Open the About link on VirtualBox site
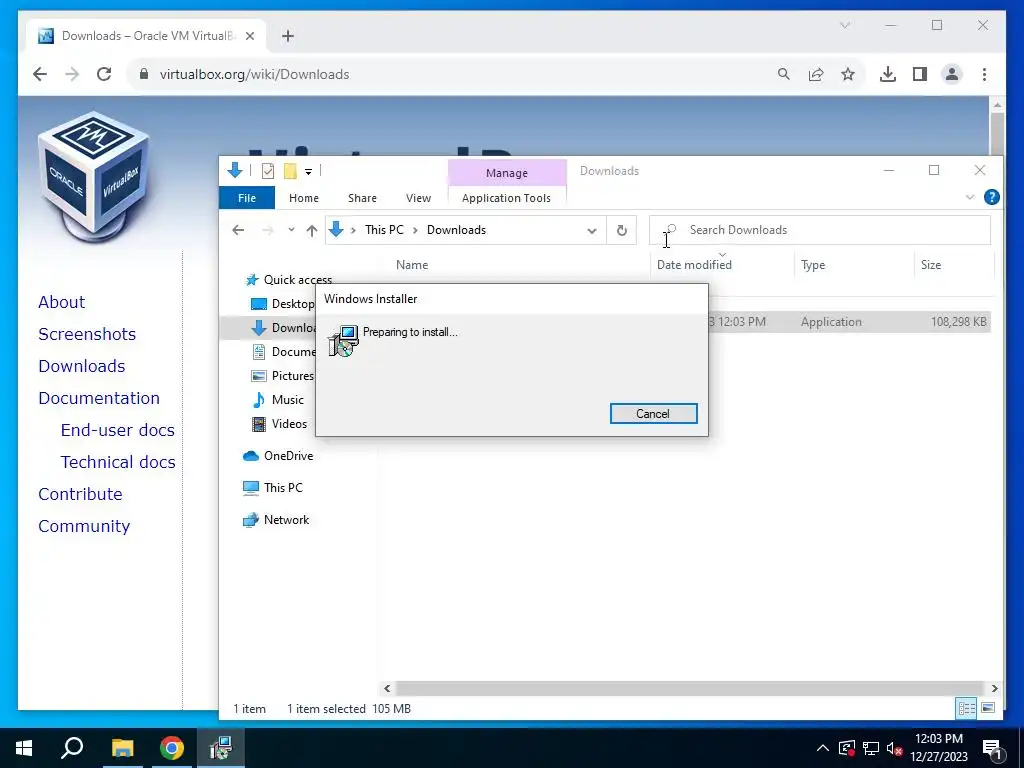Viewport: 1024px width, 768px height. pyautogui.click(x=61, y=302)
